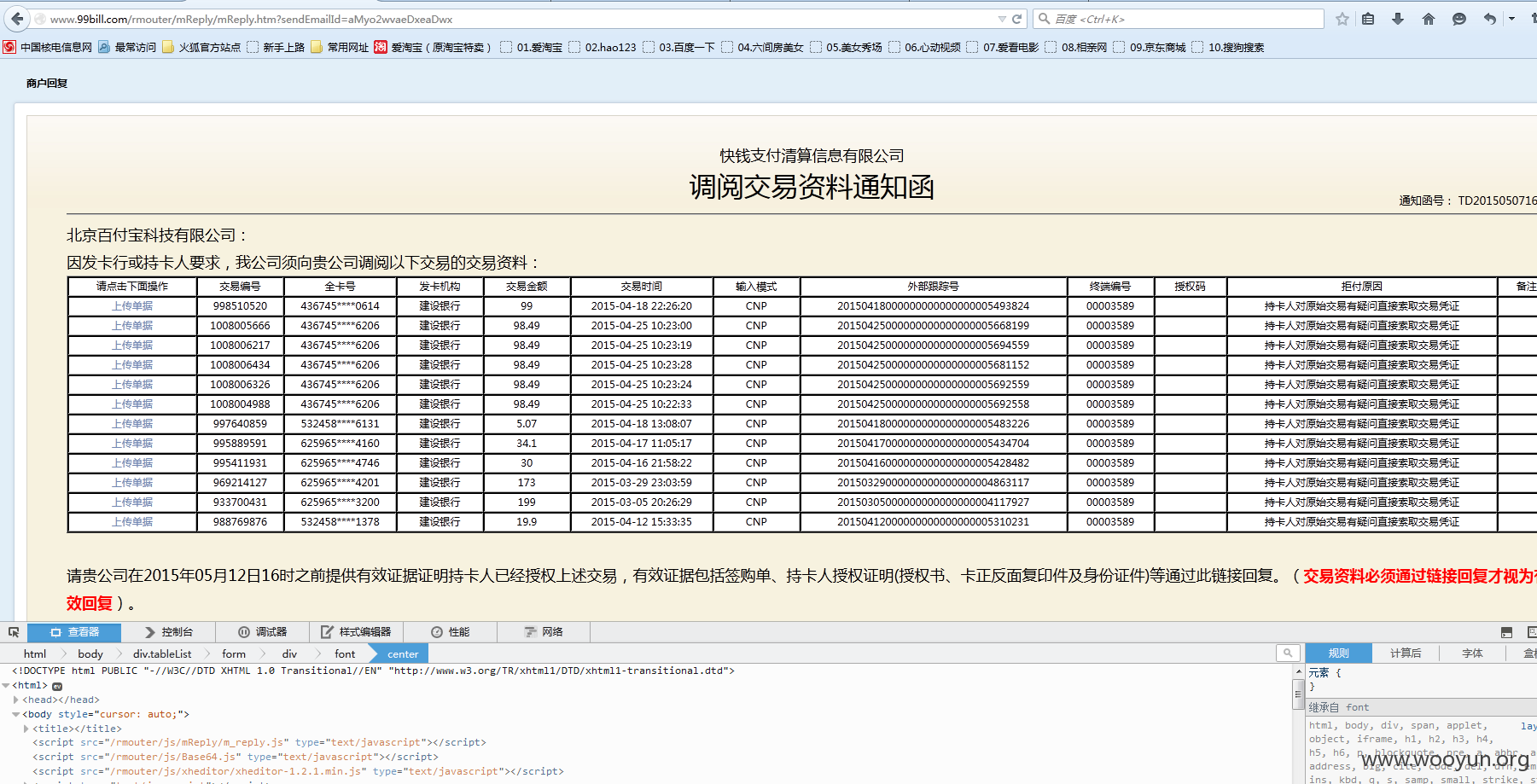Open dropdown arrow next to undo icon
The height and width of the screenshot is (784, 1537).
pyautogui.click(x=1511, y=19)
